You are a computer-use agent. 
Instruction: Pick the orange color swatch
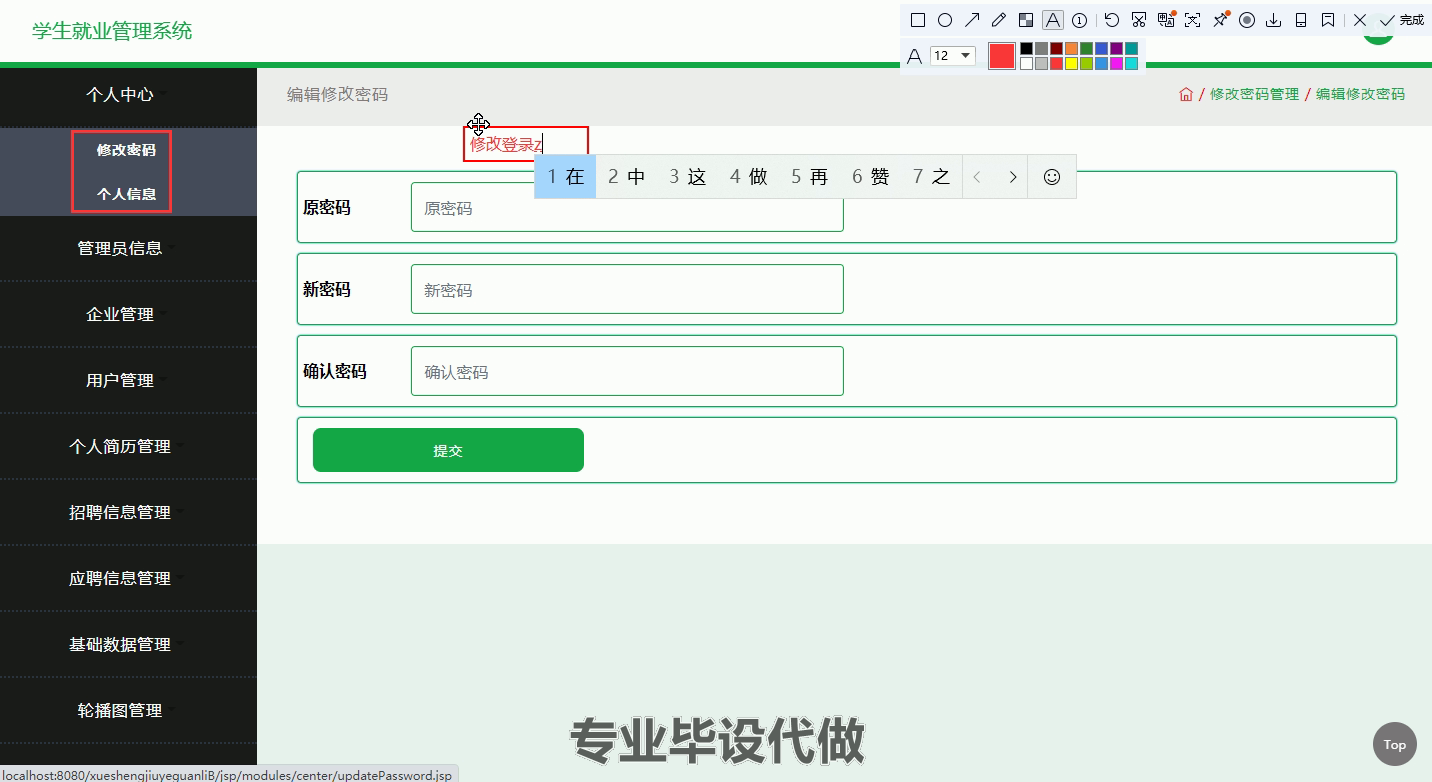[1071, 48]
